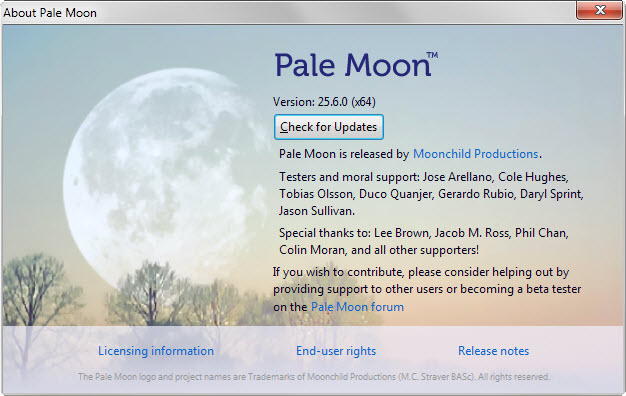This screenshot has height=396, width=626.
Task: Visit the Pale Moon forum link
Action: (357, 307)
